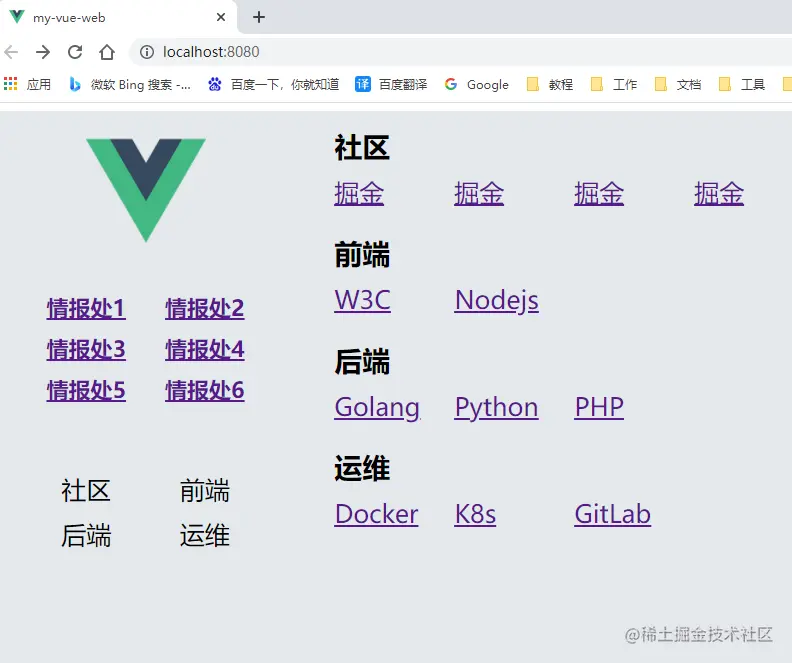This screenshot has width=792, height=663.
Task: Open the 教程 bookmarks folder
Action: click(550, 84)
